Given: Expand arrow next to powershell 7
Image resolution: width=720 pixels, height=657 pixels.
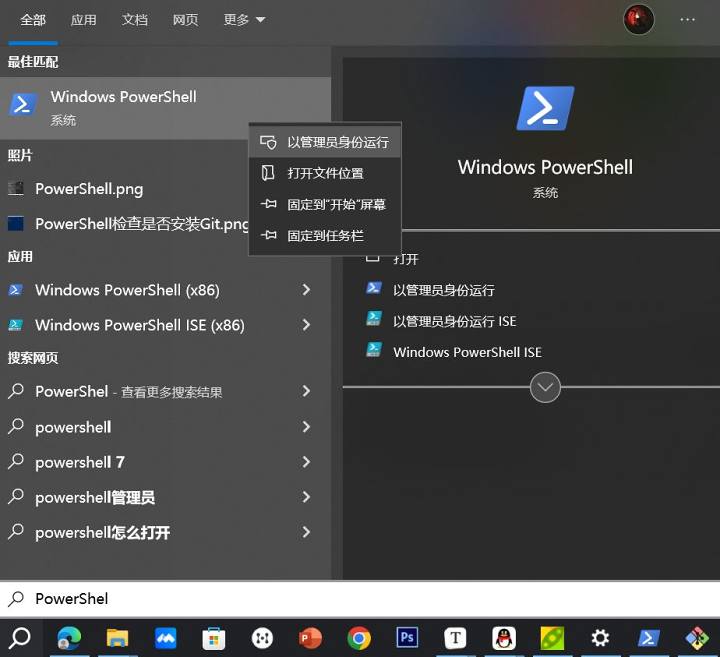Looking at the screenshot, I should (x=306, y=462).
